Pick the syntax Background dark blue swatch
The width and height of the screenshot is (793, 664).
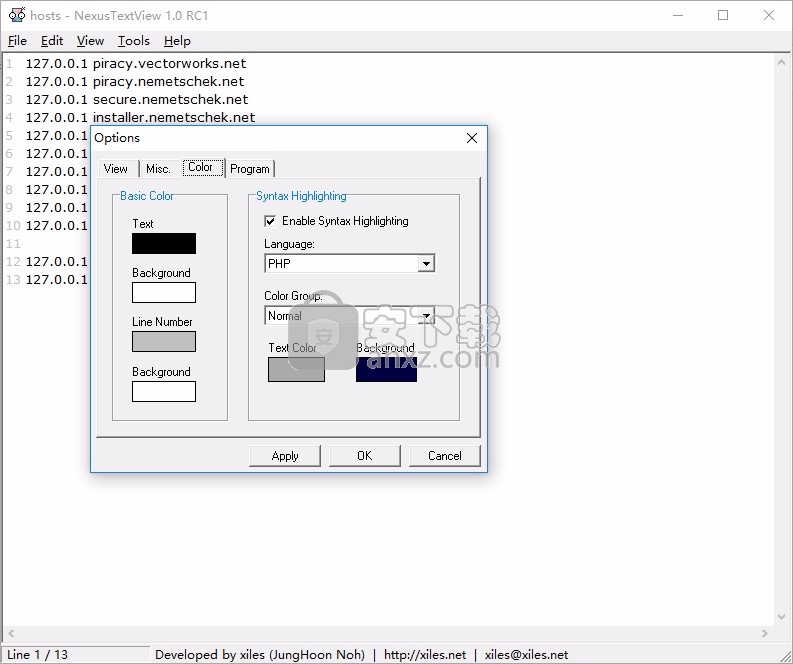pos(386,369)
